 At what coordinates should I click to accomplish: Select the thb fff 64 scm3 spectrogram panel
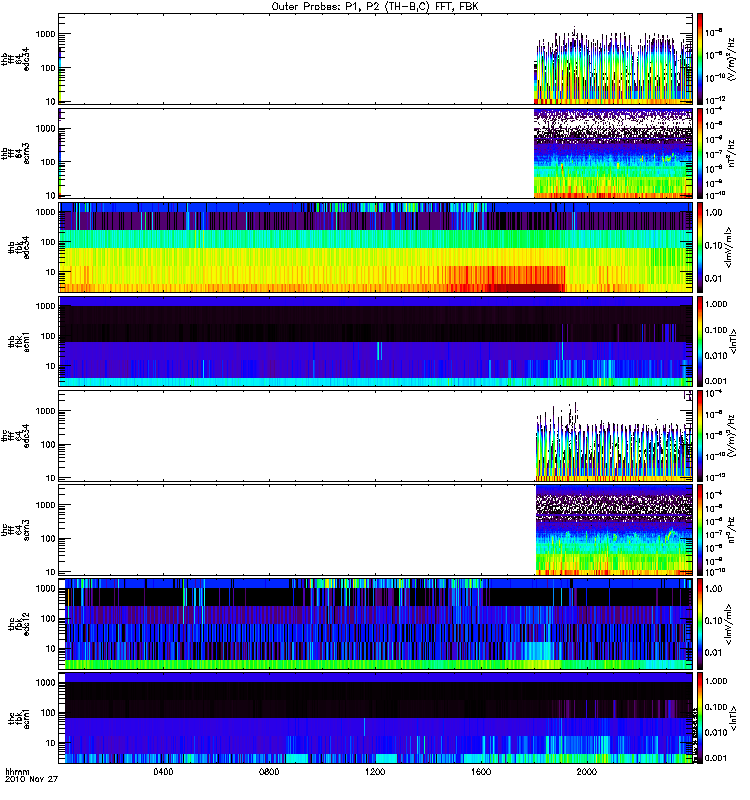[376, 153]
